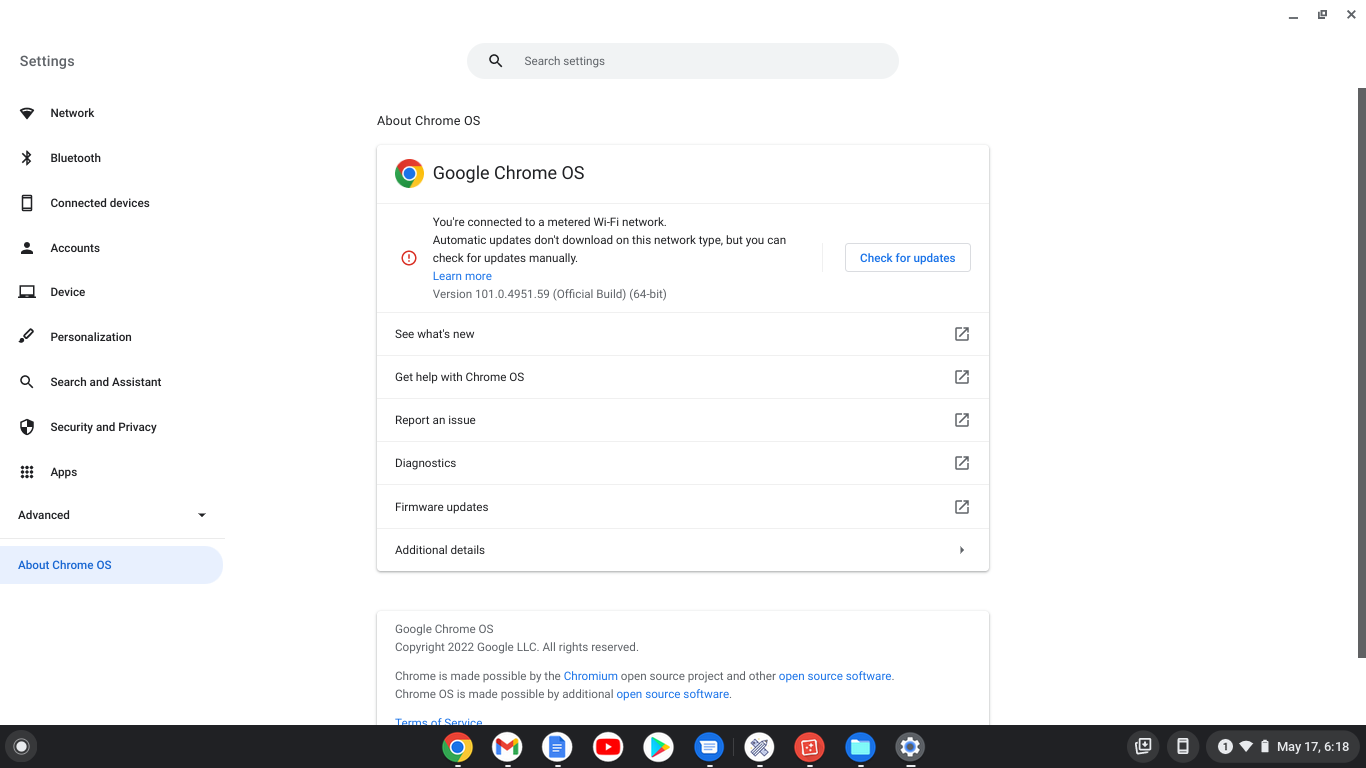Click the Google Chrome OS logo
This screenshot has height=768, width=1366.
coord(409,173)
